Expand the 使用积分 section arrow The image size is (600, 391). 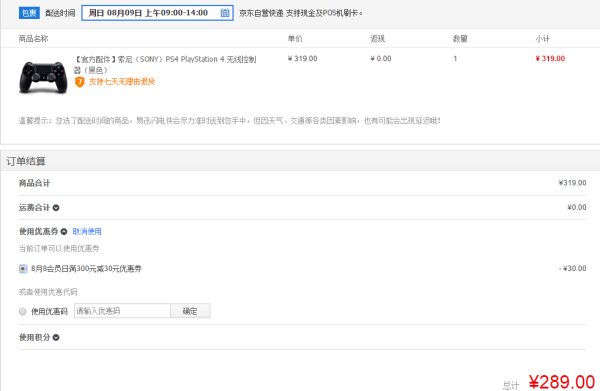click(x=56, y=337)
